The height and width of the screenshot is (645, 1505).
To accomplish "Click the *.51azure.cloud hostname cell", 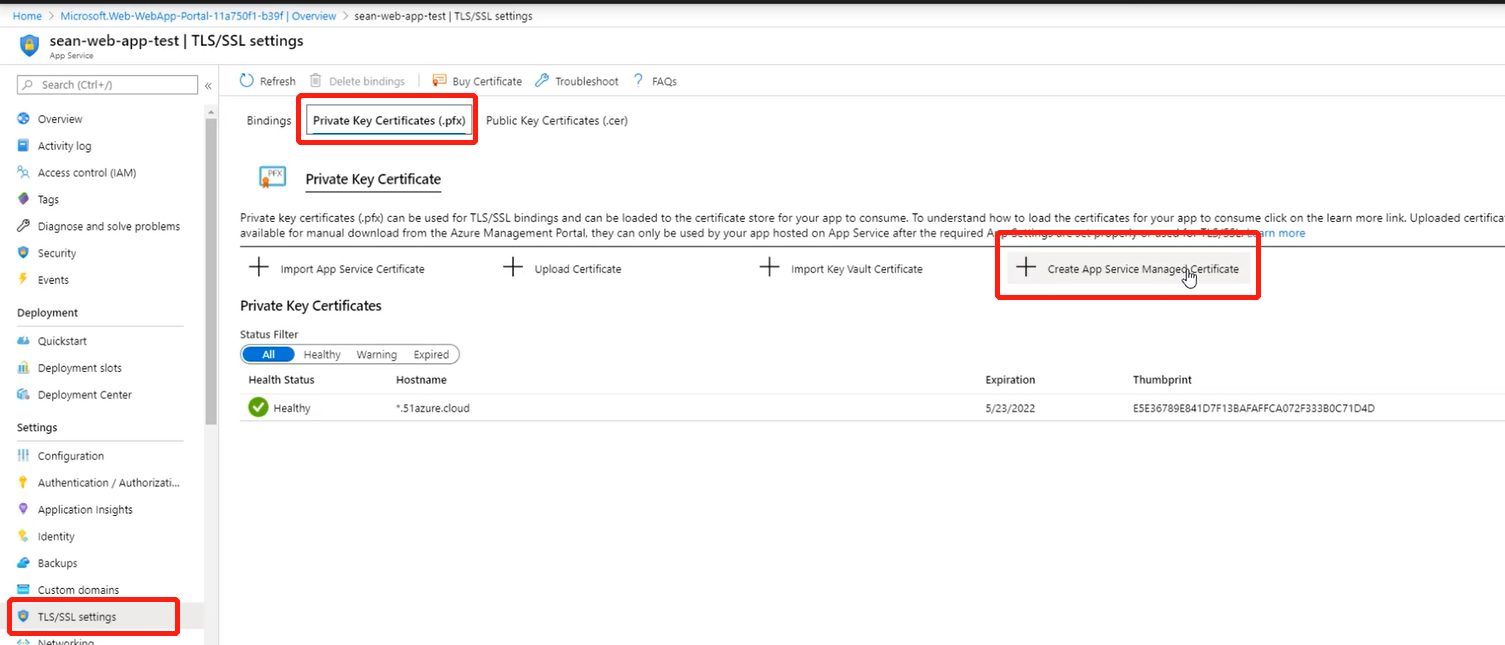I will pyautogui.click(x=433, y=408).
